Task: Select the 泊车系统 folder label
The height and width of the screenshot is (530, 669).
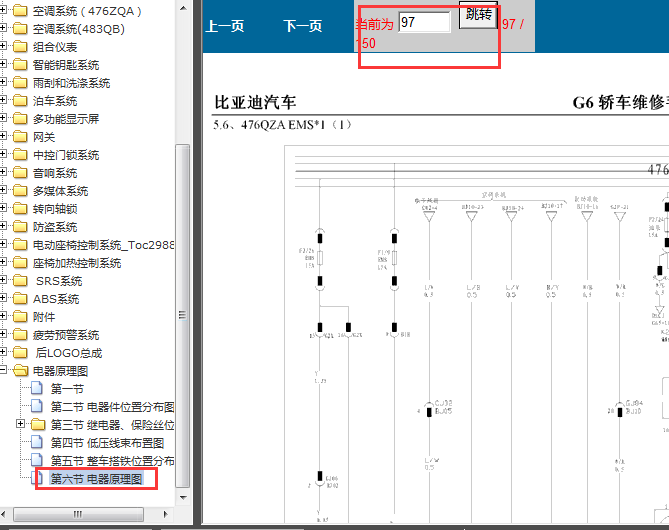Action: click(x=55, y=101)
